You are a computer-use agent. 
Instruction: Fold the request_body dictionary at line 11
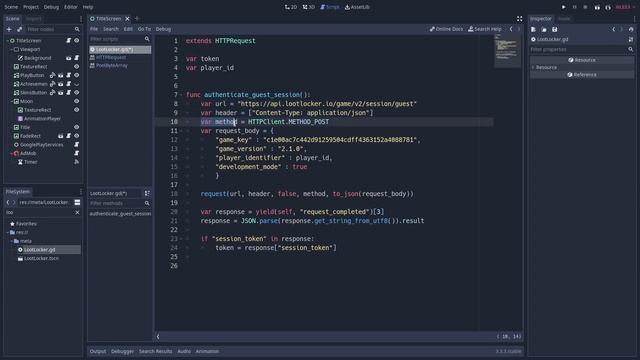point(181,131)
